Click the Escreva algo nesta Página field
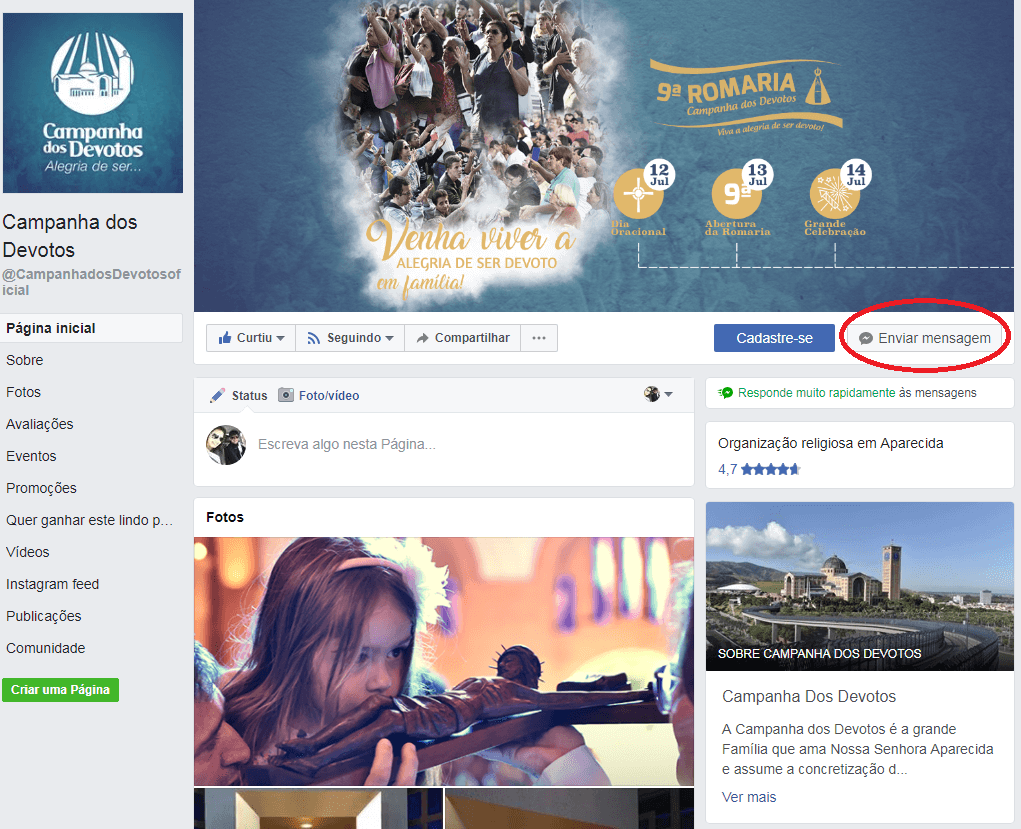The width and height of the screenshot is (1021, 829). [x=440, y=444]
